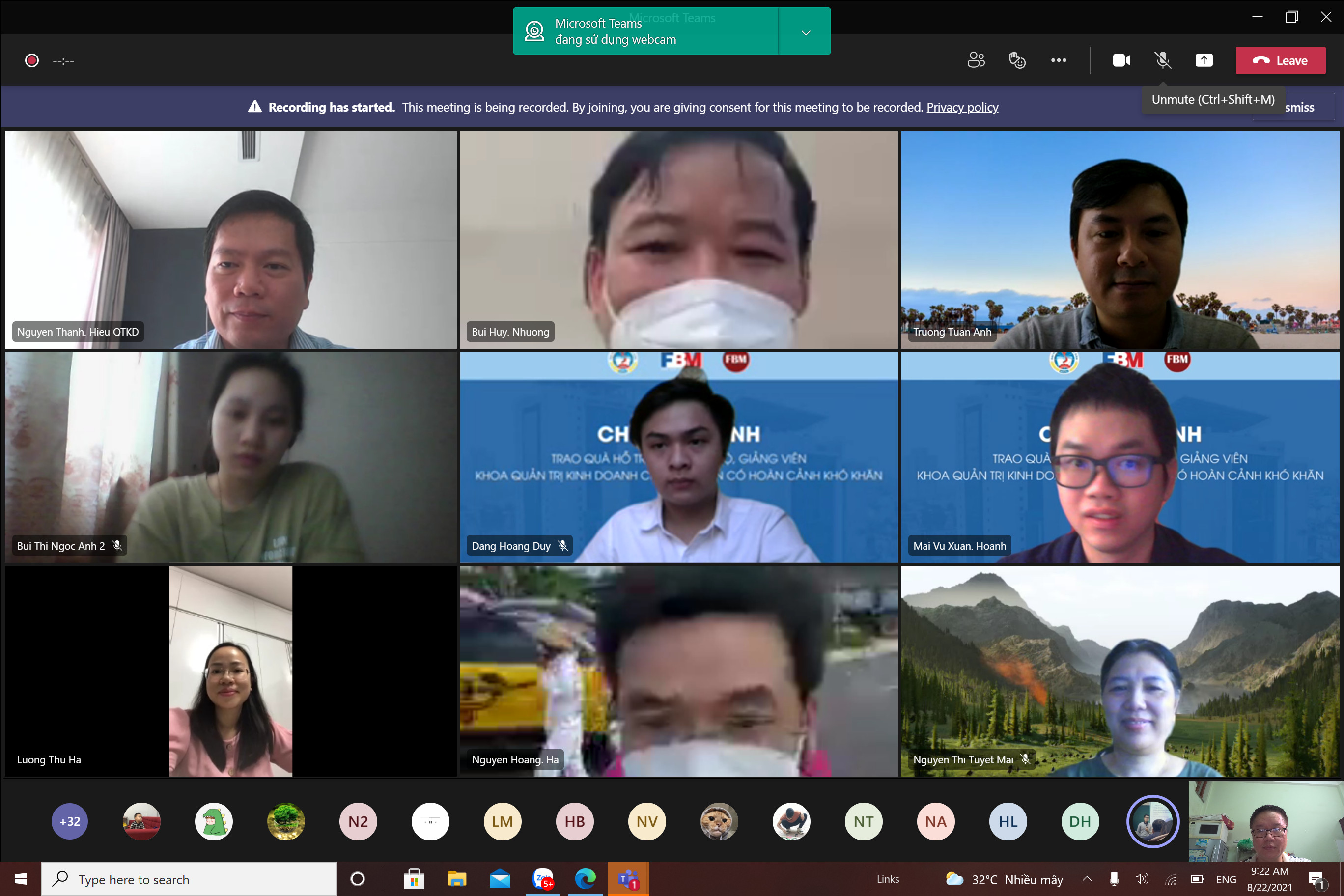Click the battery status tray icon
This screenshot has width=1344, height=896.
coord(1197,879)
